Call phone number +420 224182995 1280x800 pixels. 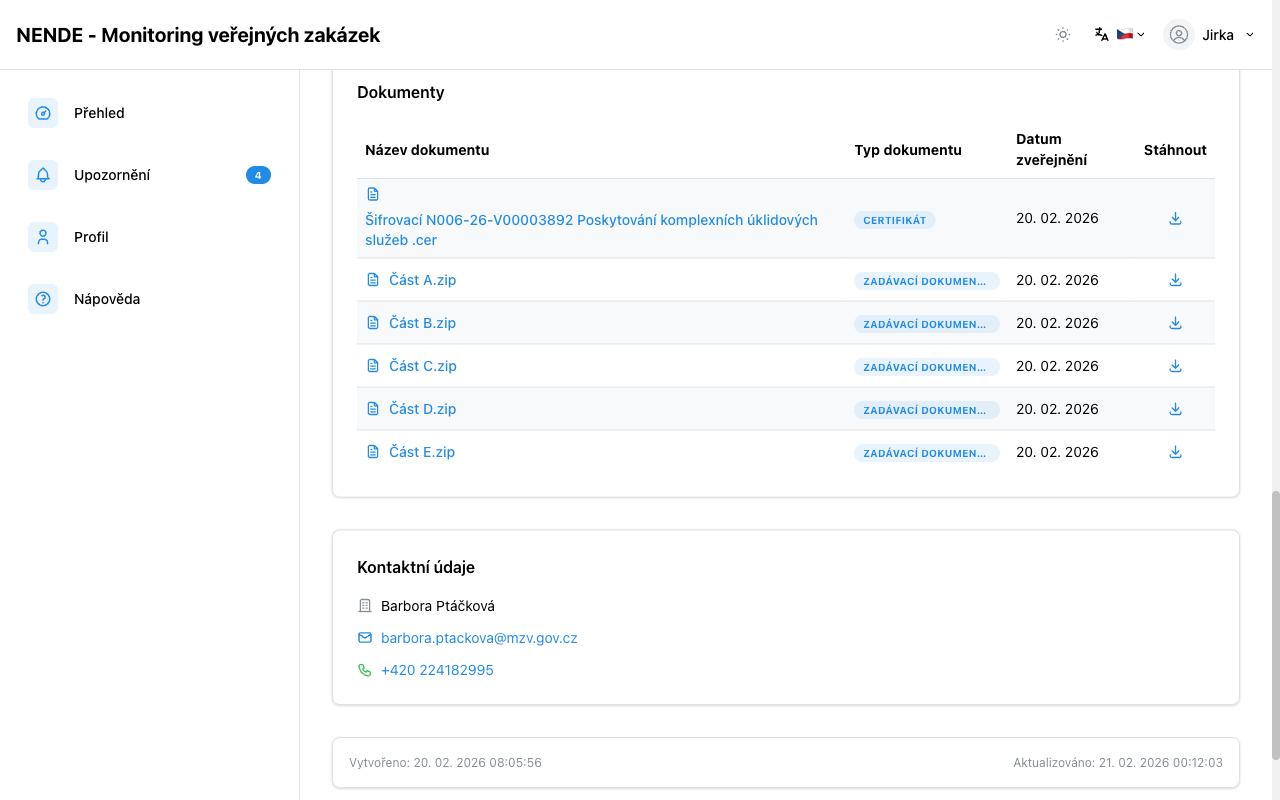point(437,670)
